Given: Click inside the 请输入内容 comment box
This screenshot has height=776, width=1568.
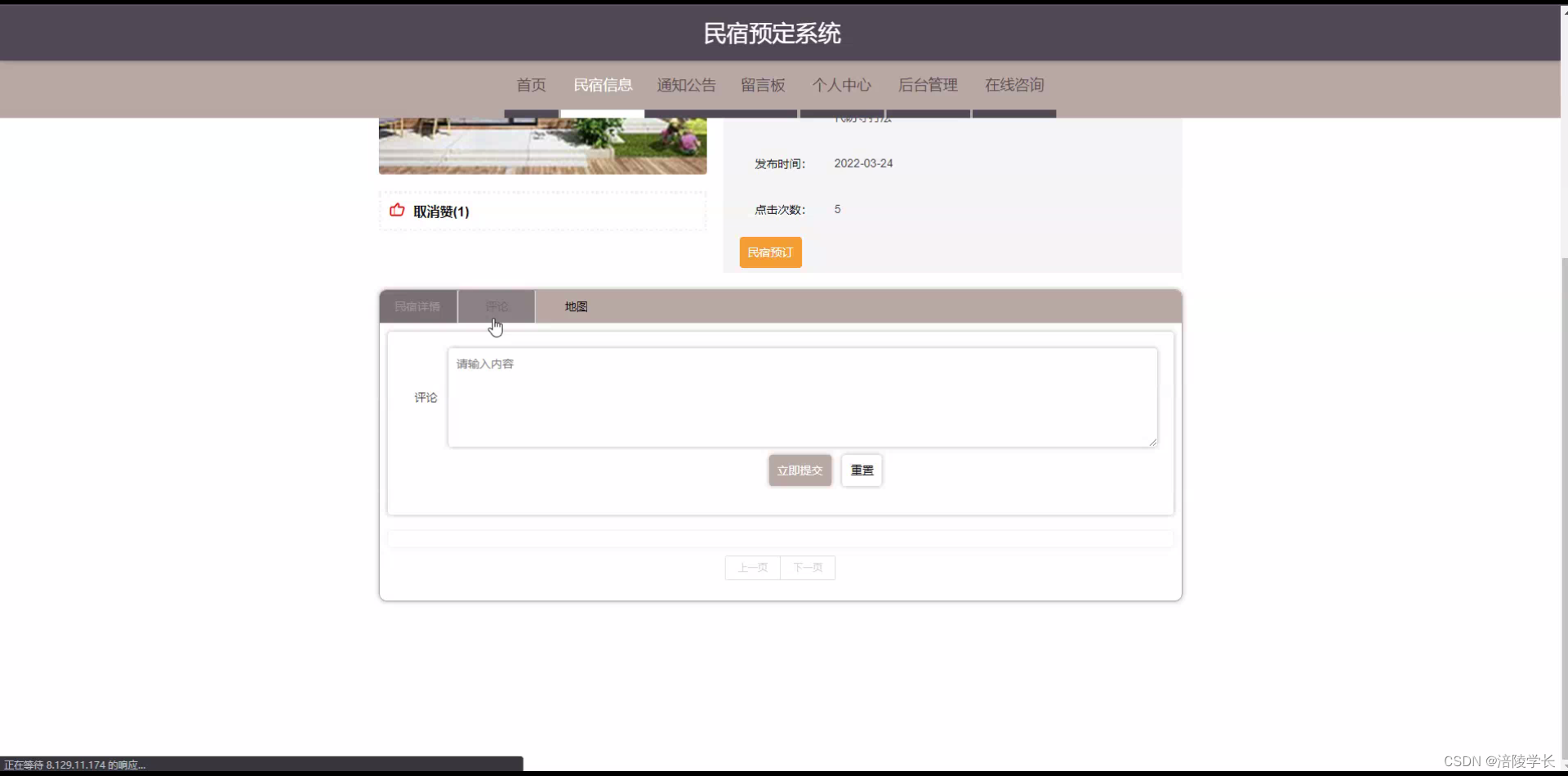Looking at the screenshot, I should (x=802, y=396).
